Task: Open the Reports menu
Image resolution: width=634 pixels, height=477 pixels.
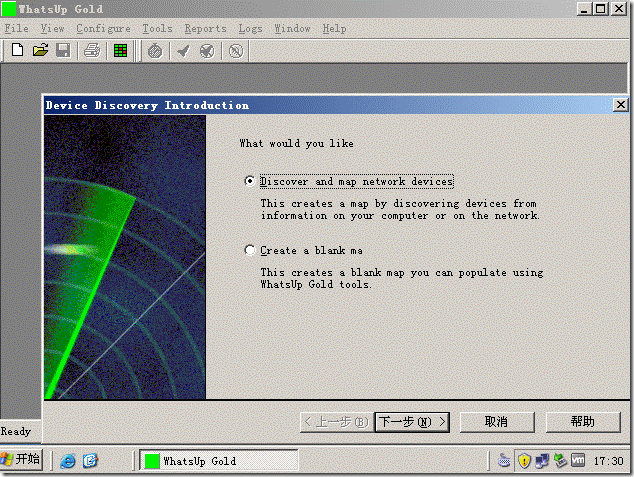Action: coord(205,29)
